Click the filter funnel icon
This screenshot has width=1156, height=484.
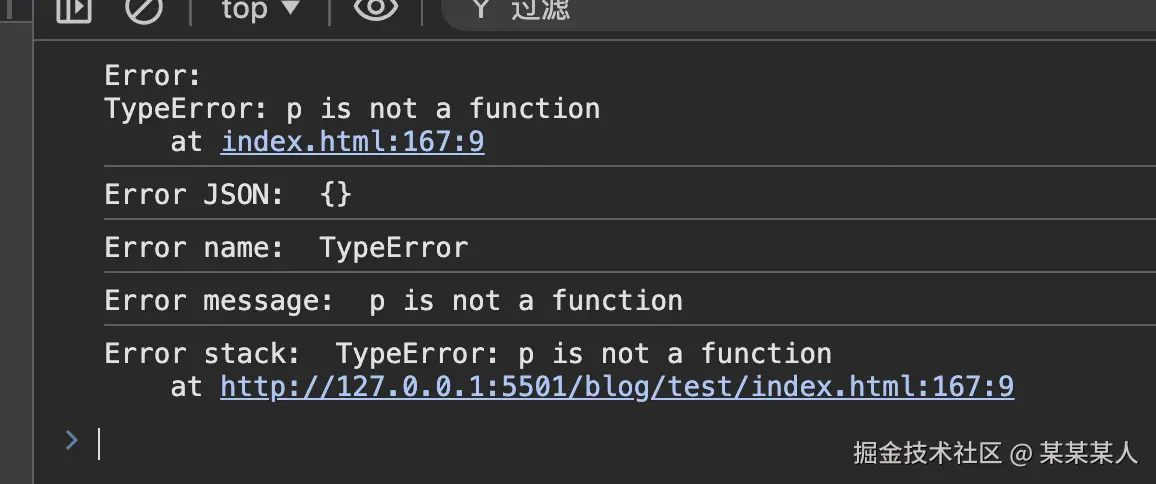[x=481, y=9]
